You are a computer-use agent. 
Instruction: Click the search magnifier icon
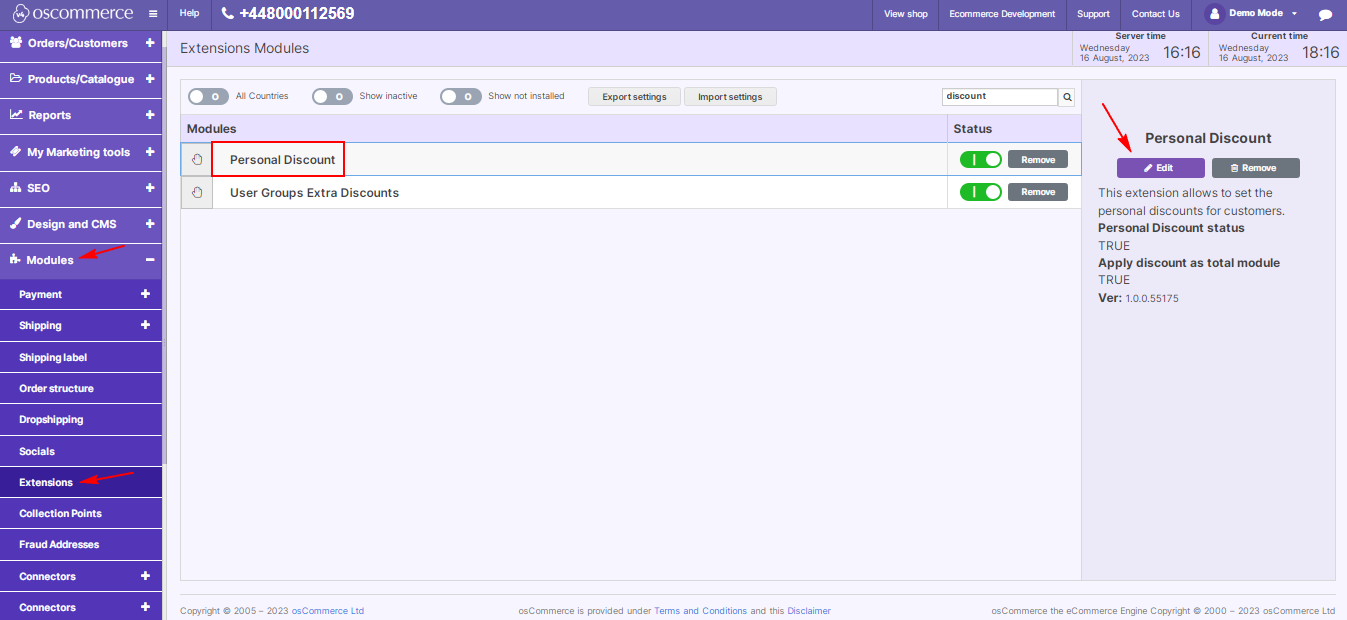(1065, 96)
